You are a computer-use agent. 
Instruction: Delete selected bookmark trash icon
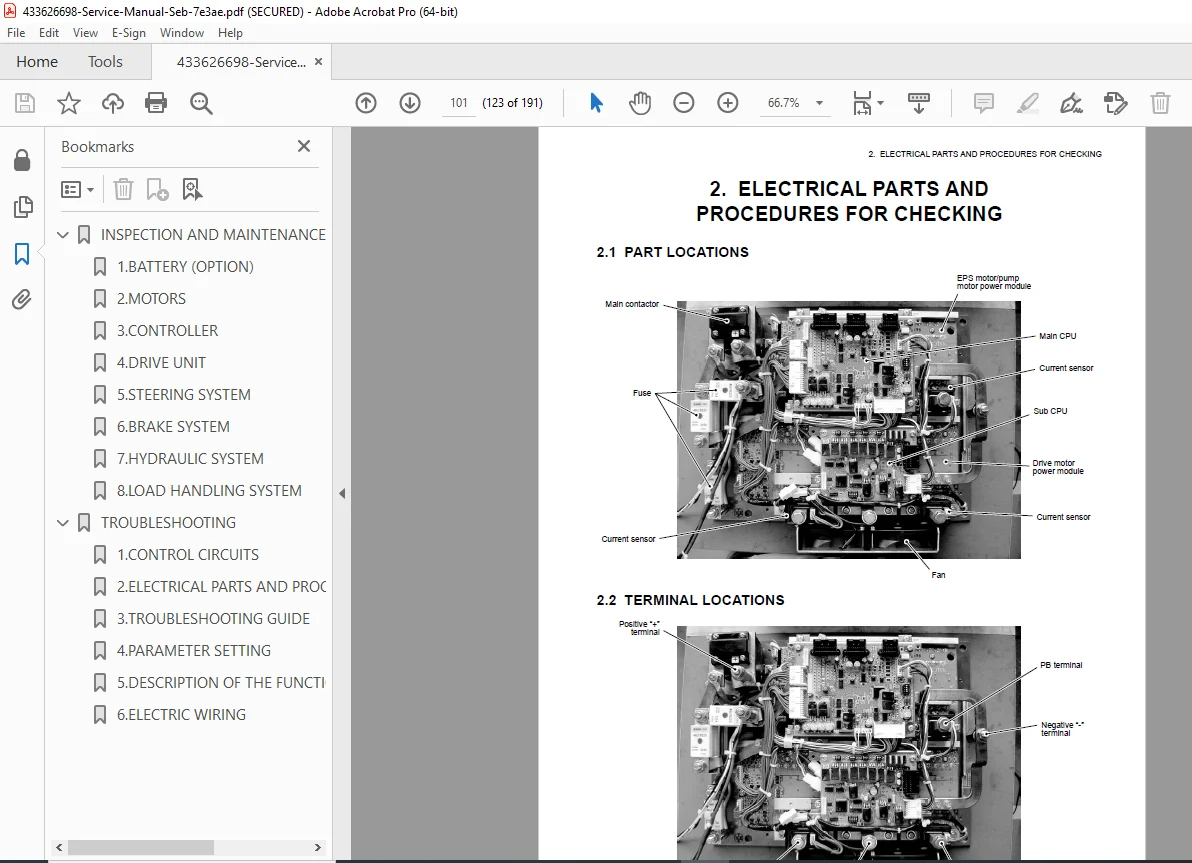pos(123,189)
